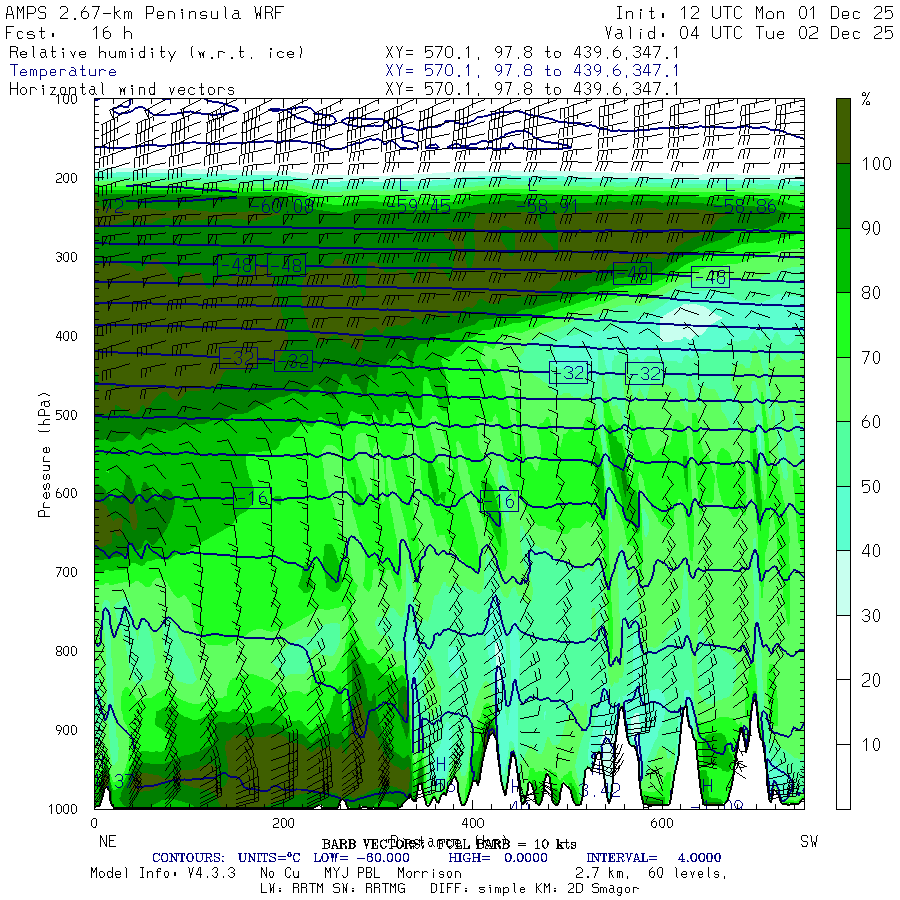This screenshot has height=900, width=900.
Task: Click the 'Model Info: V4.3.3' footer text
Action: (x=162, y=873)
